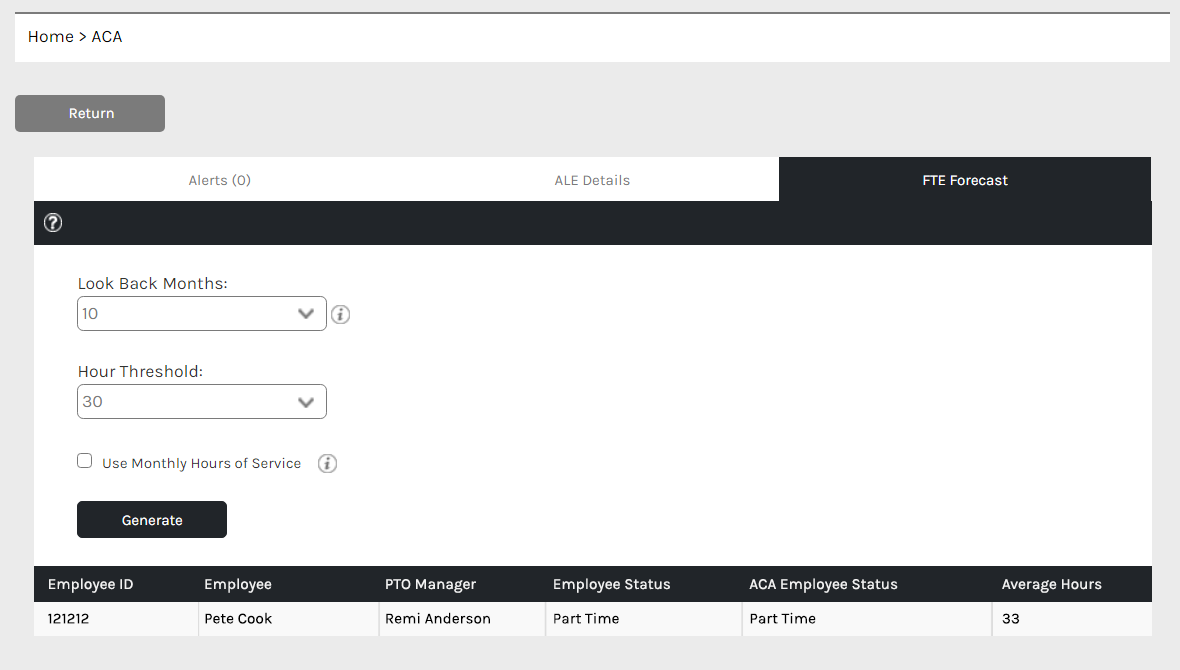The height and width of the screenshot is (670, 1180).
Task: Click employee ID 121212 in the table
Action: tap(69, 619)
